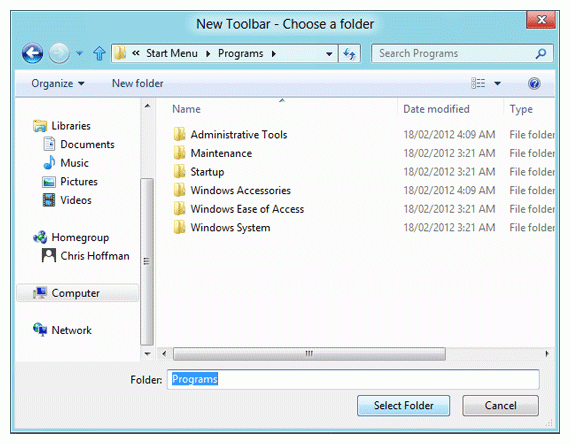
Task: Click the blue Back arrow button
Action: coord(32,53)
